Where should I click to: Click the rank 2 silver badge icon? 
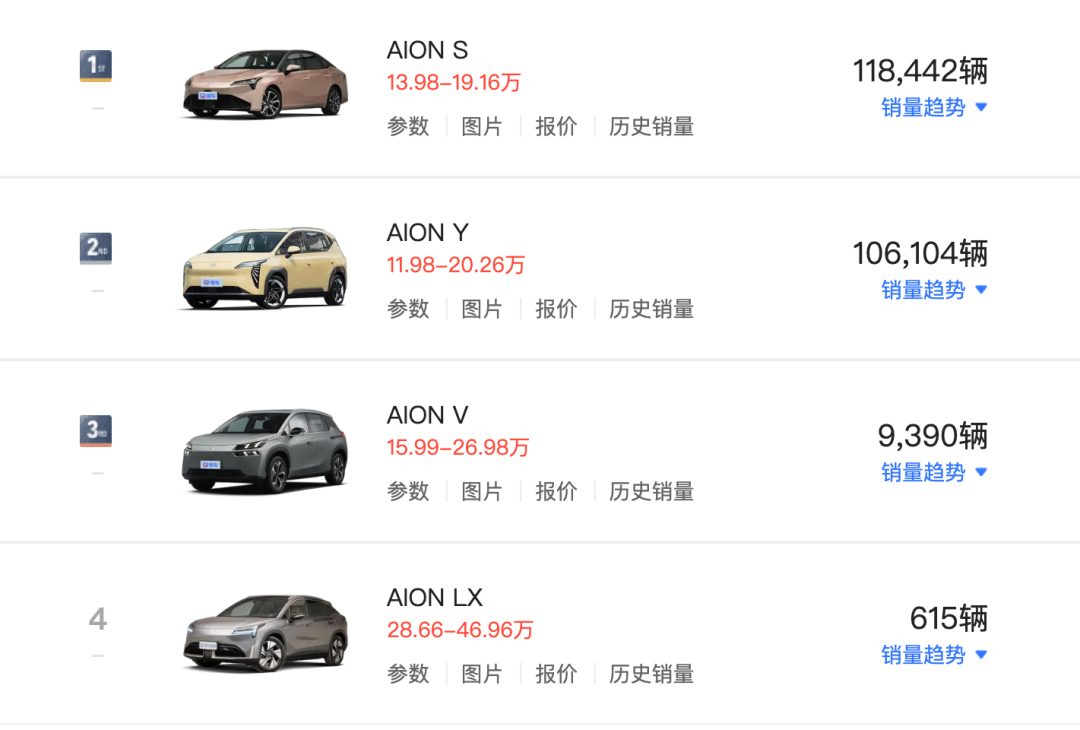coord(96,249)
